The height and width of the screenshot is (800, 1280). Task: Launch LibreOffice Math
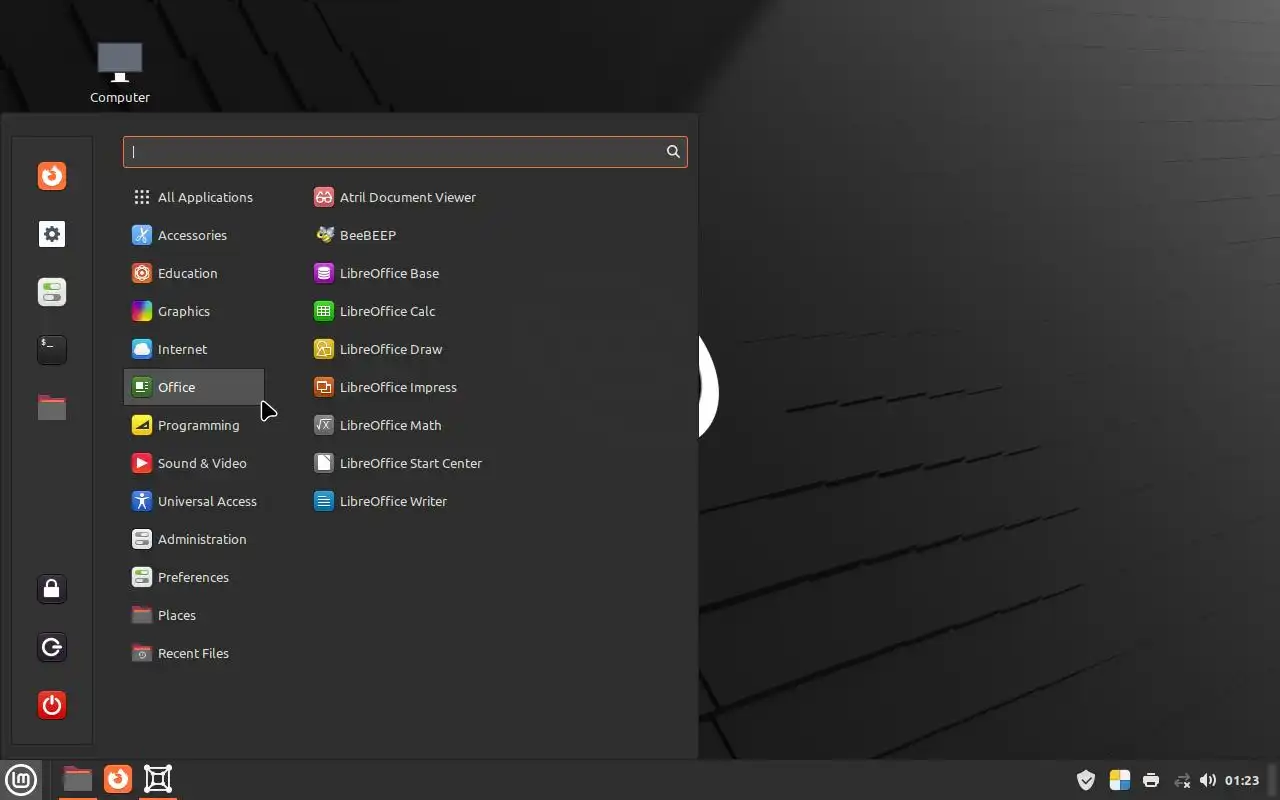click(378, 425)
